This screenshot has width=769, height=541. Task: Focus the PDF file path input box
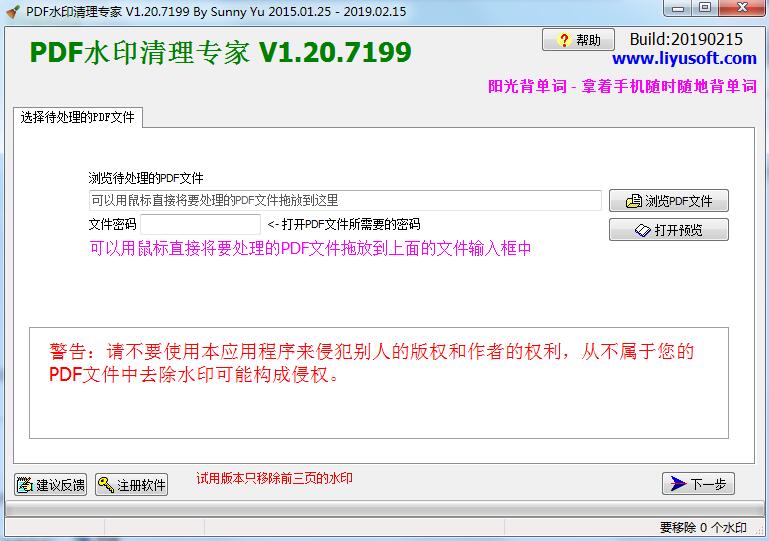[x=345, y=200]
